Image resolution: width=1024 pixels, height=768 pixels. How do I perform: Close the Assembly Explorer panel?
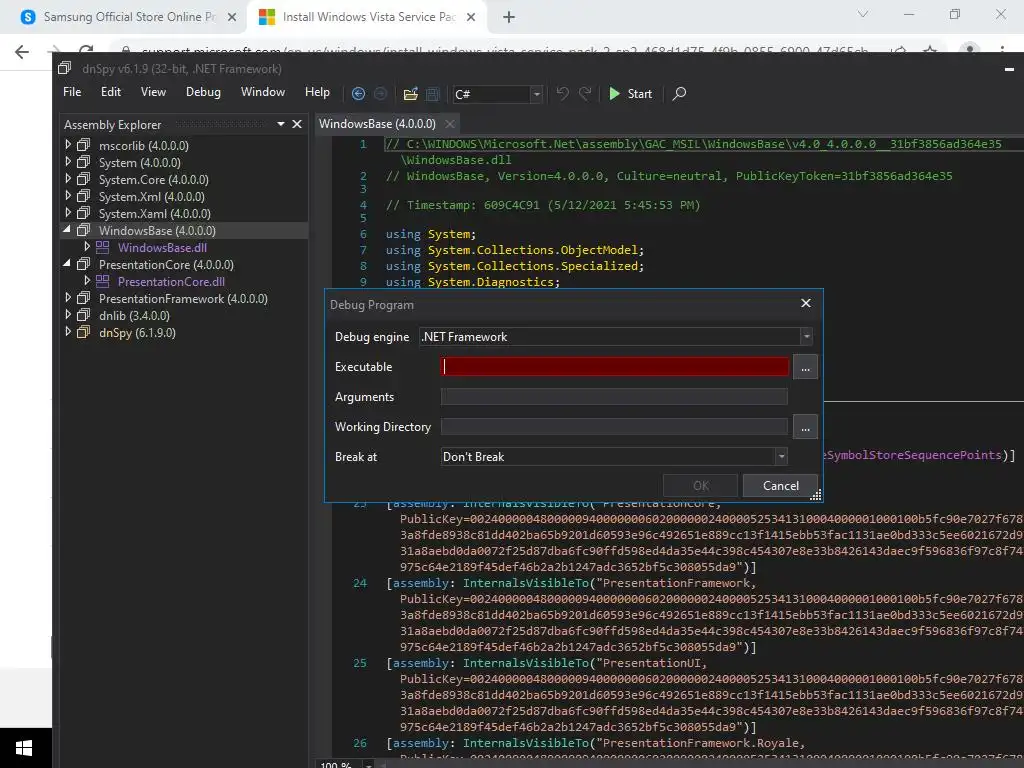click(296, 123)
